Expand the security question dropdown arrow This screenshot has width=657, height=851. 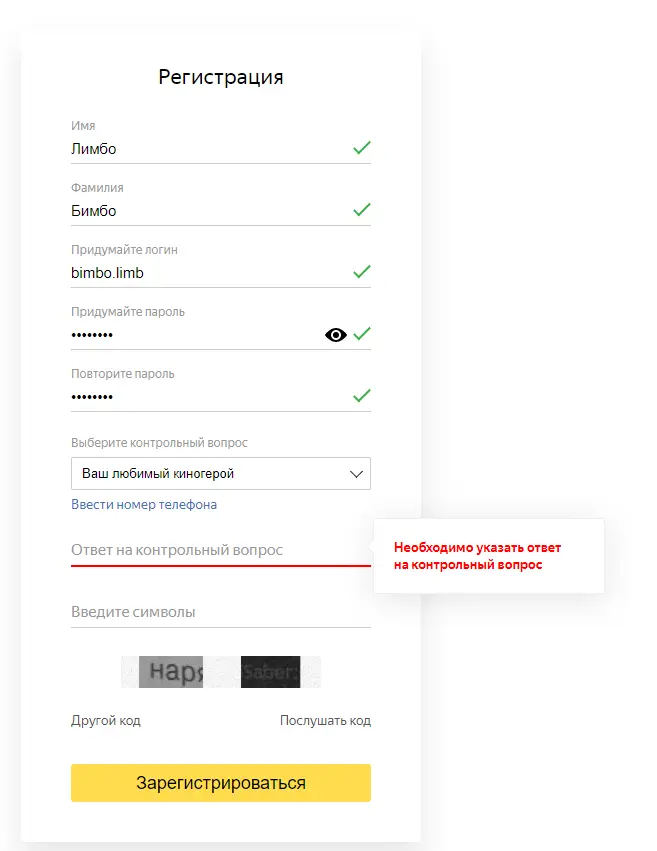356,474
